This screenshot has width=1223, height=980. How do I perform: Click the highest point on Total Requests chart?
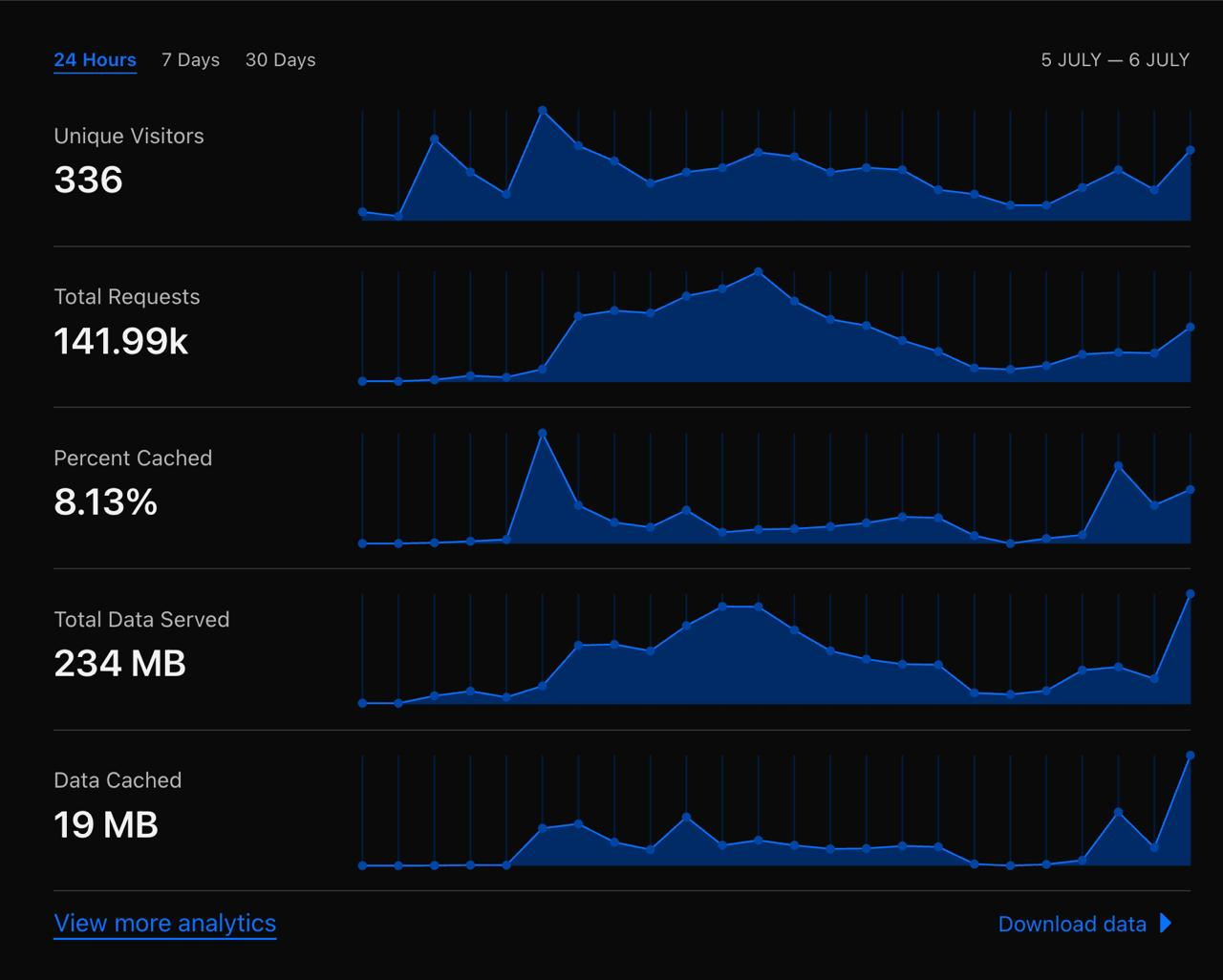tap(758, 272)
